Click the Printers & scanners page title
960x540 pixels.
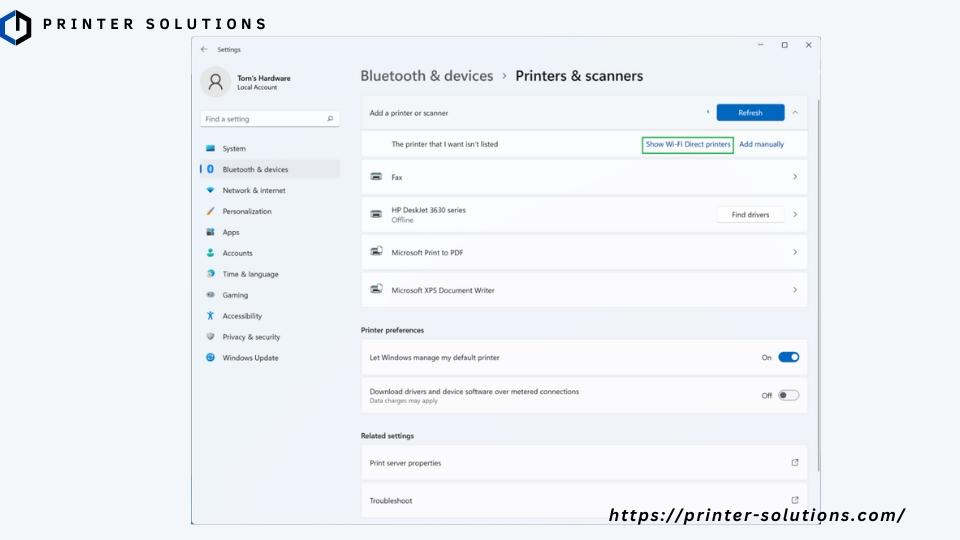coord(579,76)
